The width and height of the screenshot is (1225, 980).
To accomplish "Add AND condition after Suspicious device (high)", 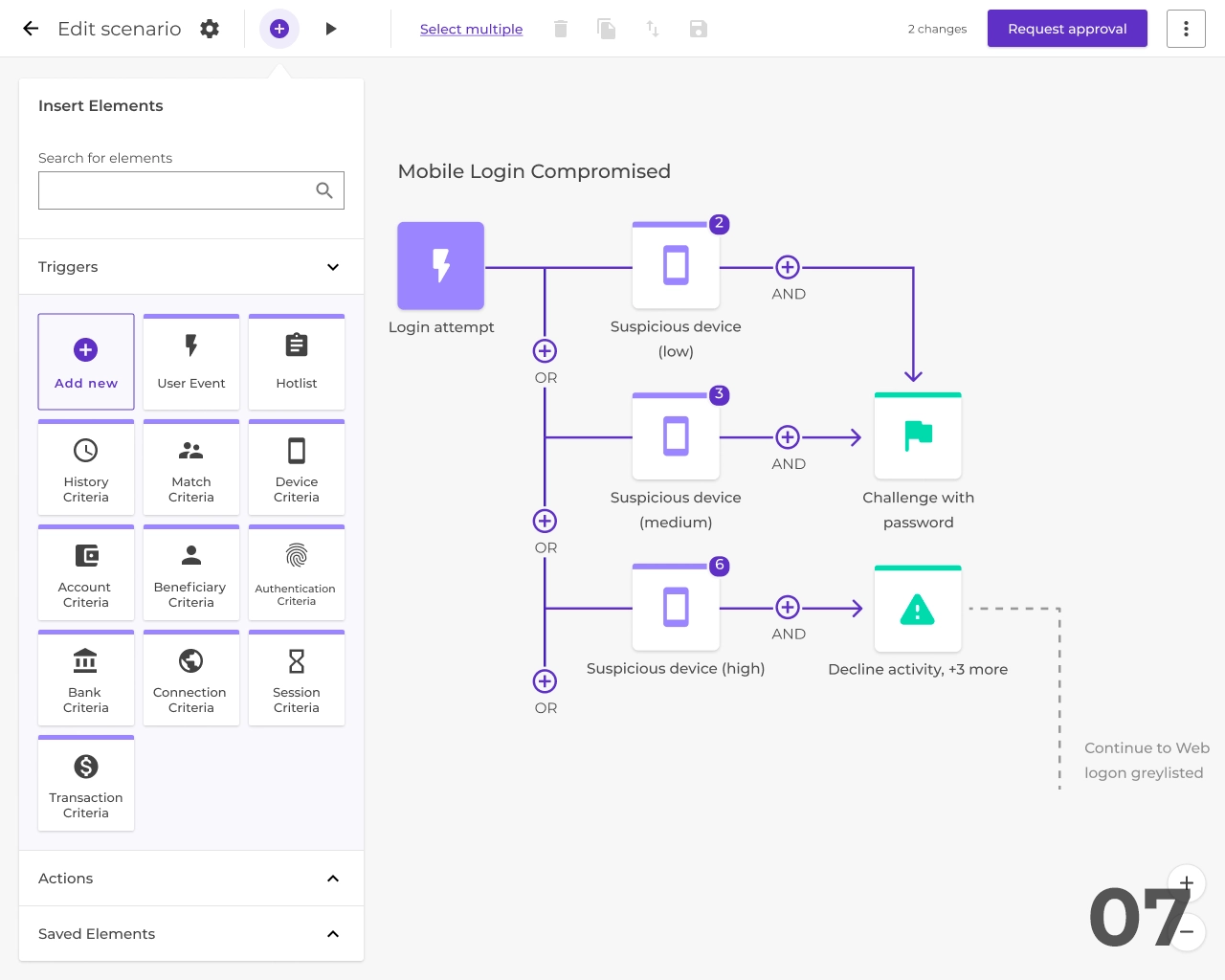I will point(788,607).
